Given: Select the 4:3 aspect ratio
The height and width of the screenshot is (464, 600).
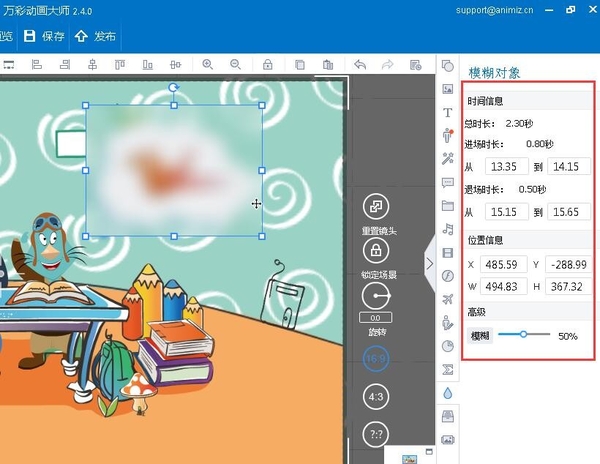Looking at the screenshot, I should [x=376, y=397].
